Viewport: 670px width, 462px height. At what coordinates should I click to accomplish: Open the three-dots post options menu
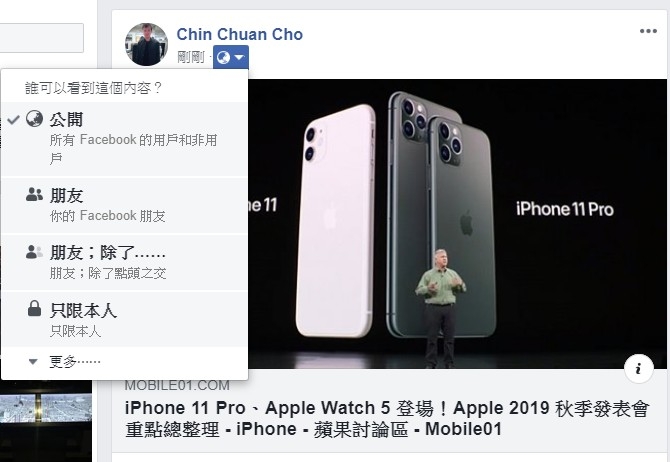pos(648,31)
